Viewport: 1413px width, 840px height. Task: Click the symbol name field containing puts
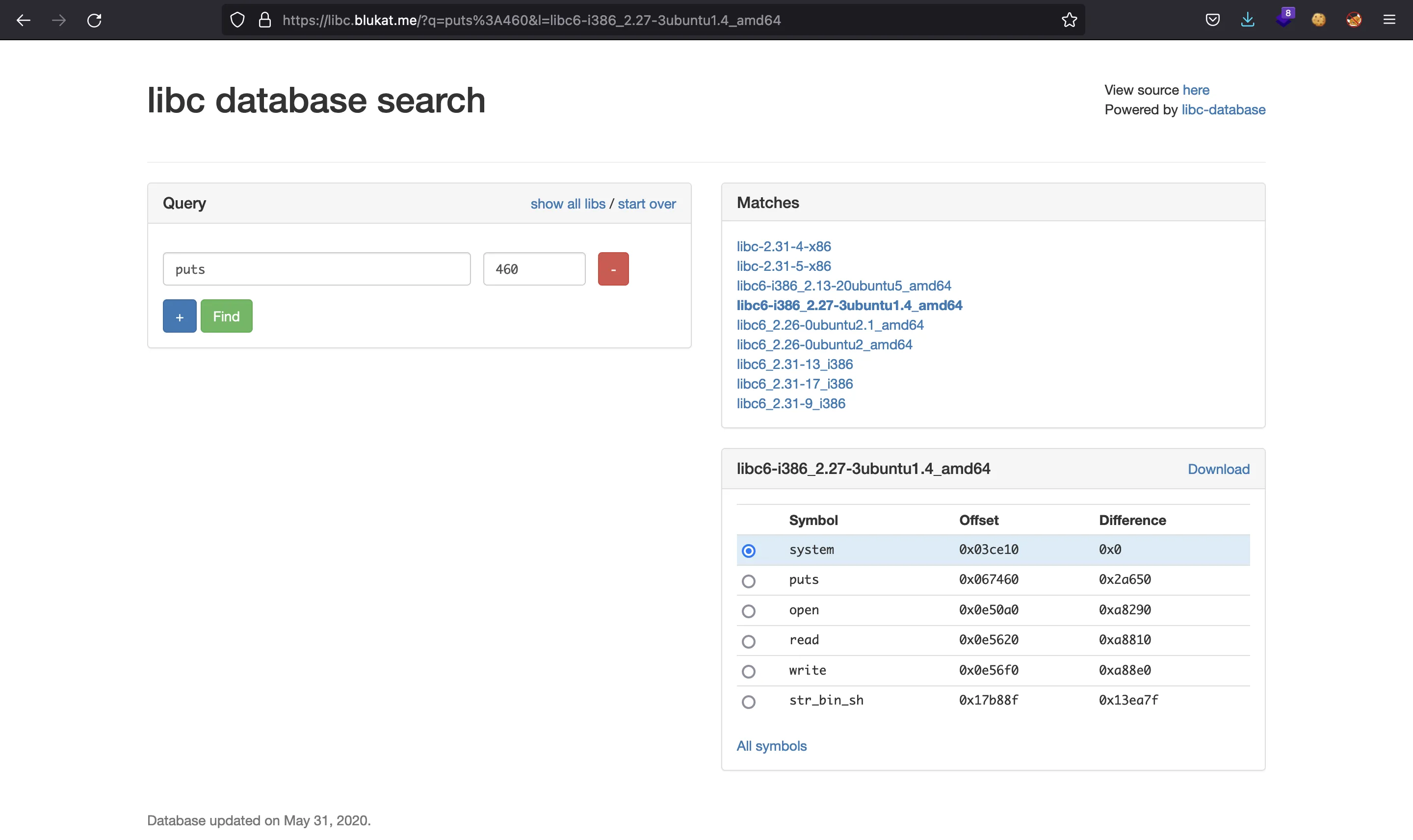[317, 269]
